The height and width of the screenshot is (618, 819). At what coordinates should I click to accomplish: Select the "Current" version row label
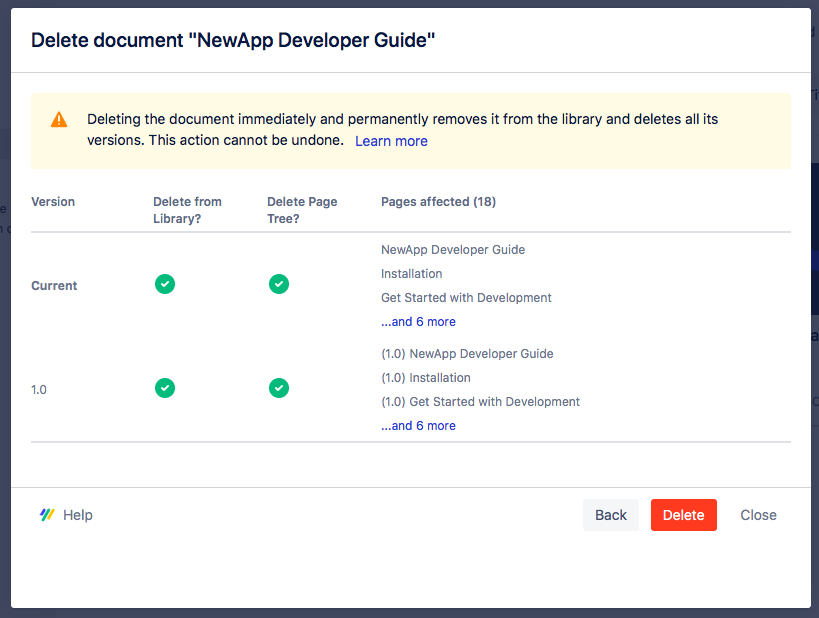[54, 286]
